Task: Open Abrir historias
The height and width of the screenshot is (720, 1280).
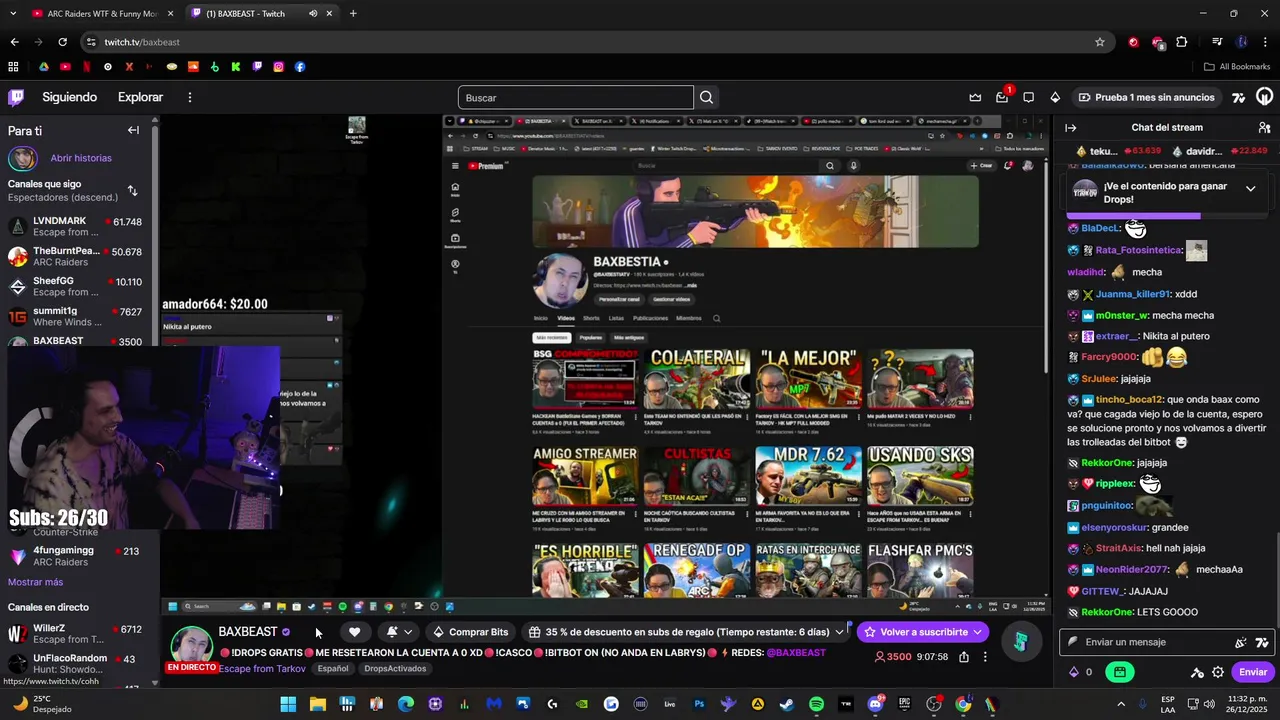Action: click(81, 158)
